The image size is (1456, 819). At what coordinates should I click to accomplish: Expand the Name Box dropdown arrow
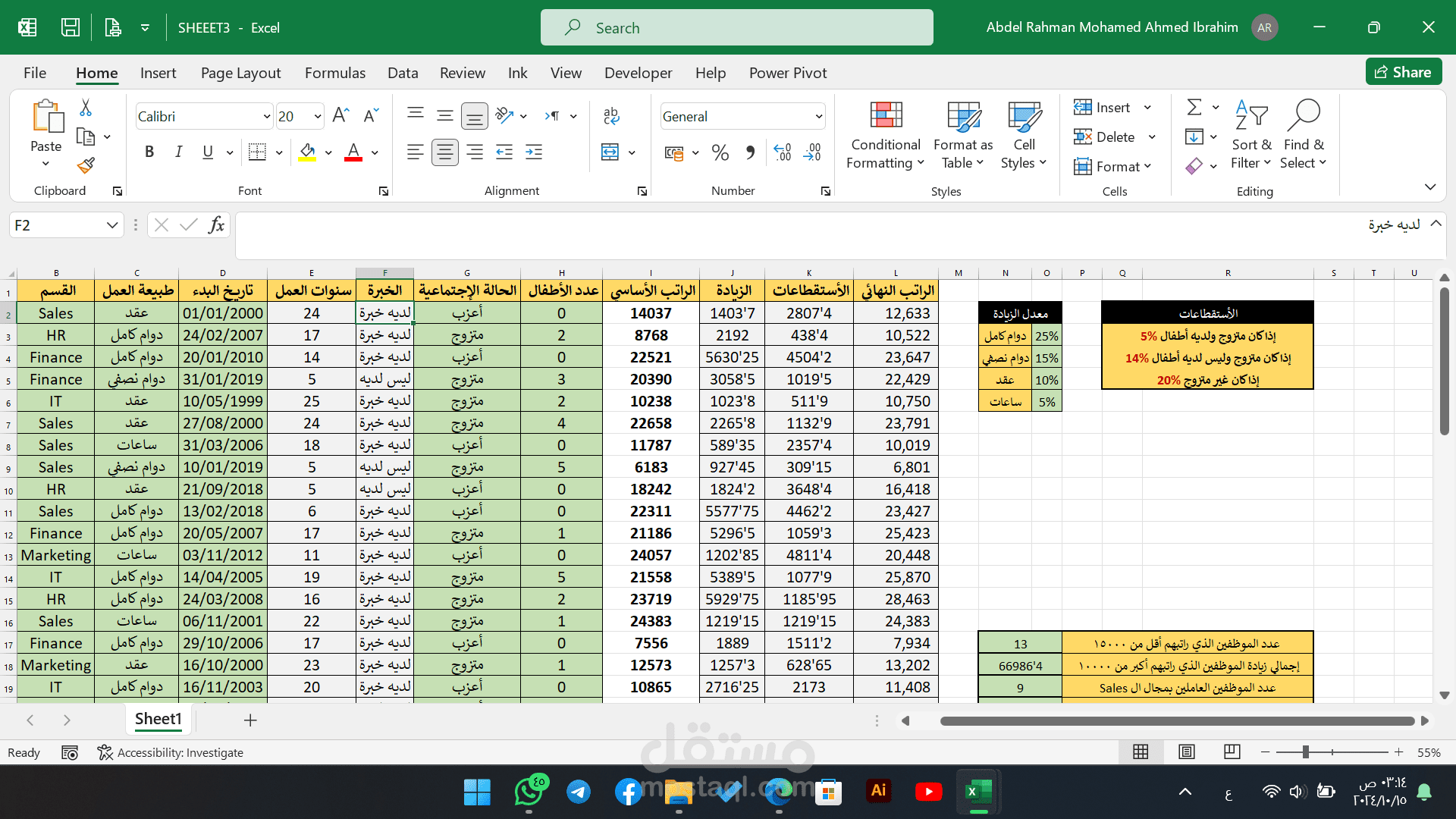111,224
